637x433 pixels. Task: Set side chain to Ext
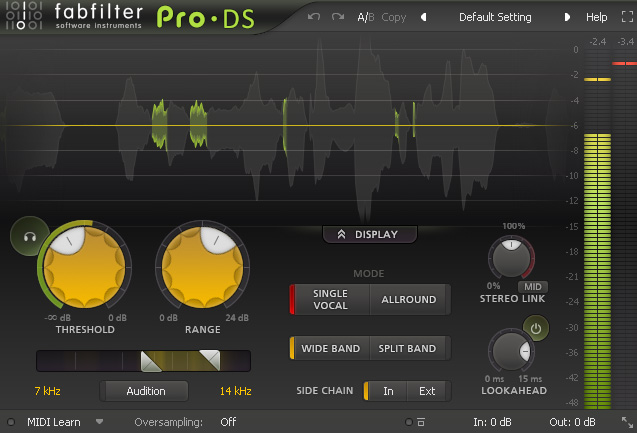(427, 391)
